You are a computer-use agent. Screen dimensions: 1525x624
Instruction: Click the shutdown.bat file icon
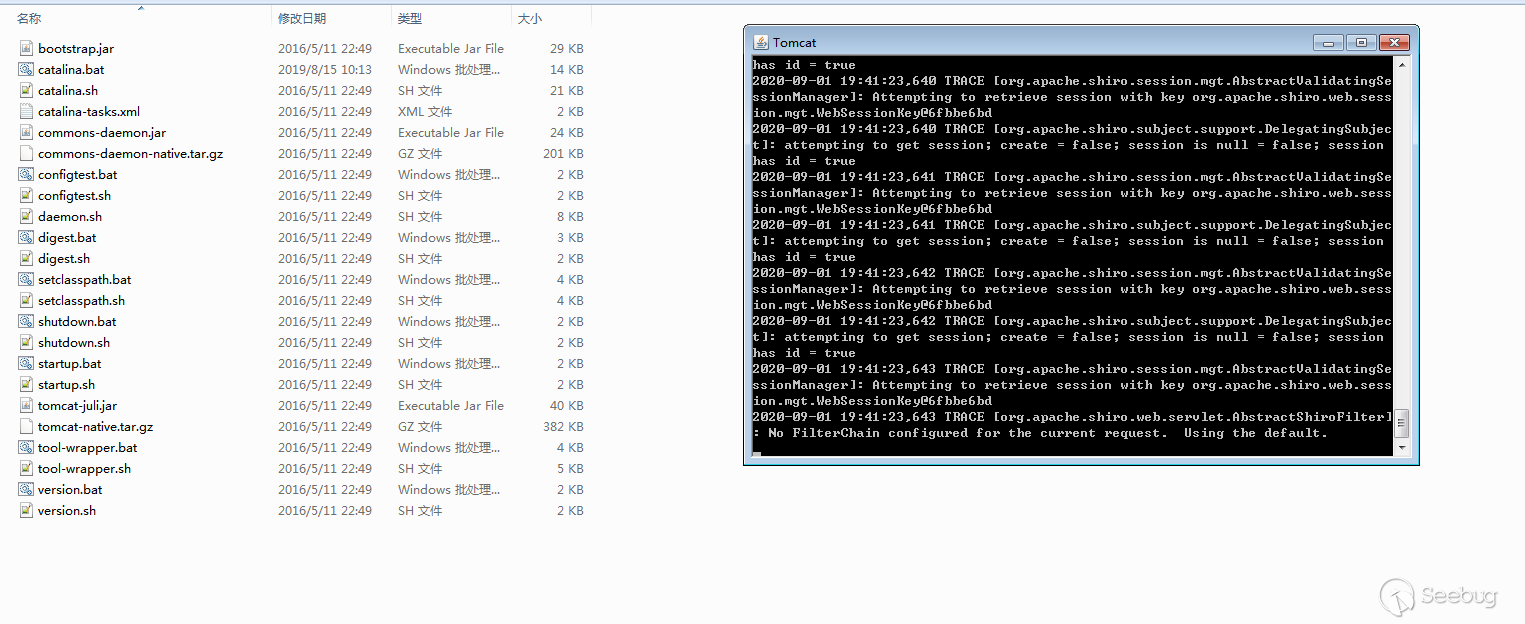point(26,321)
